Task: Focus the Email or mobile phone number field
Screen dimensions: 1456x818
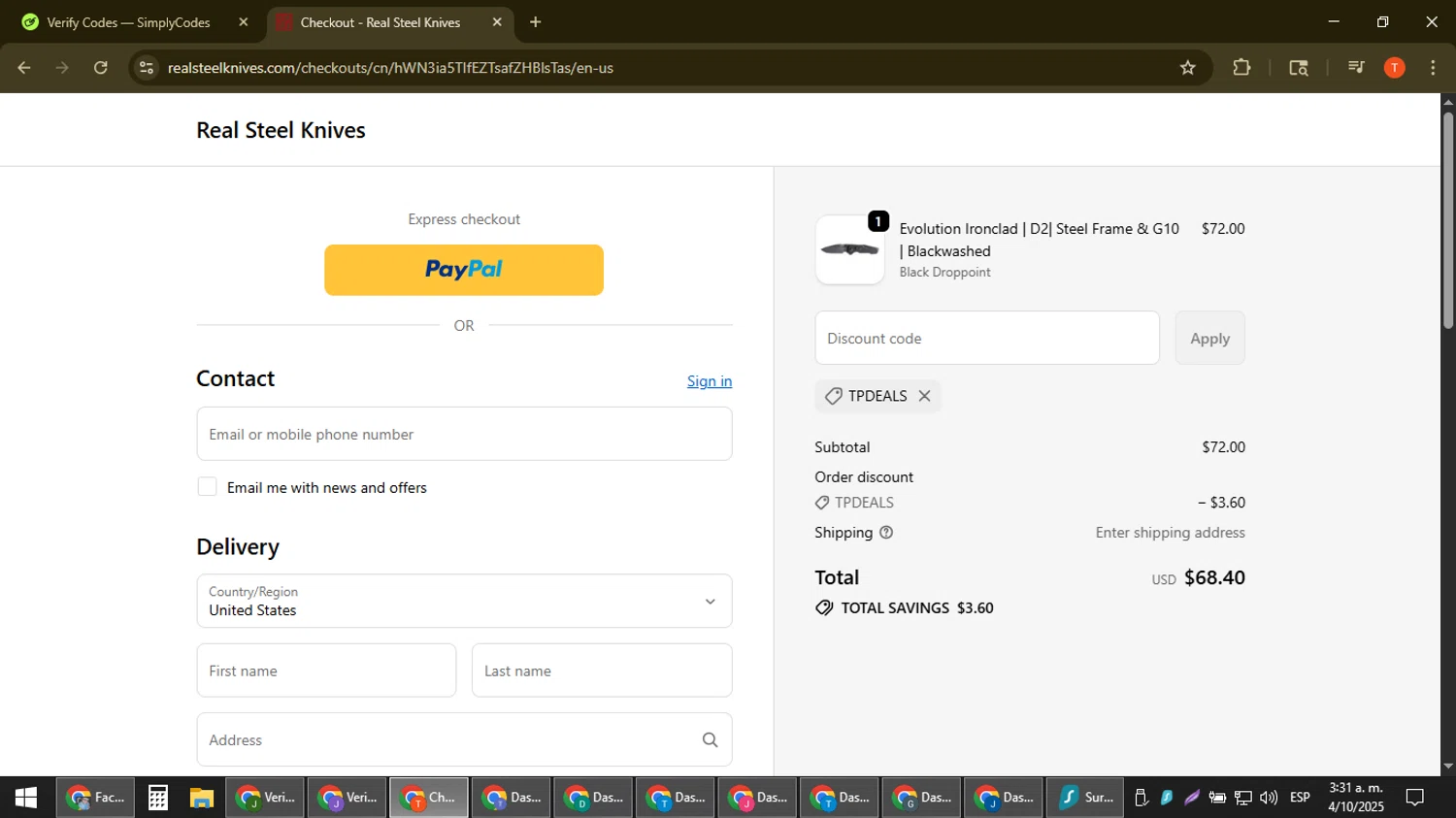Action: click(464, 434)
